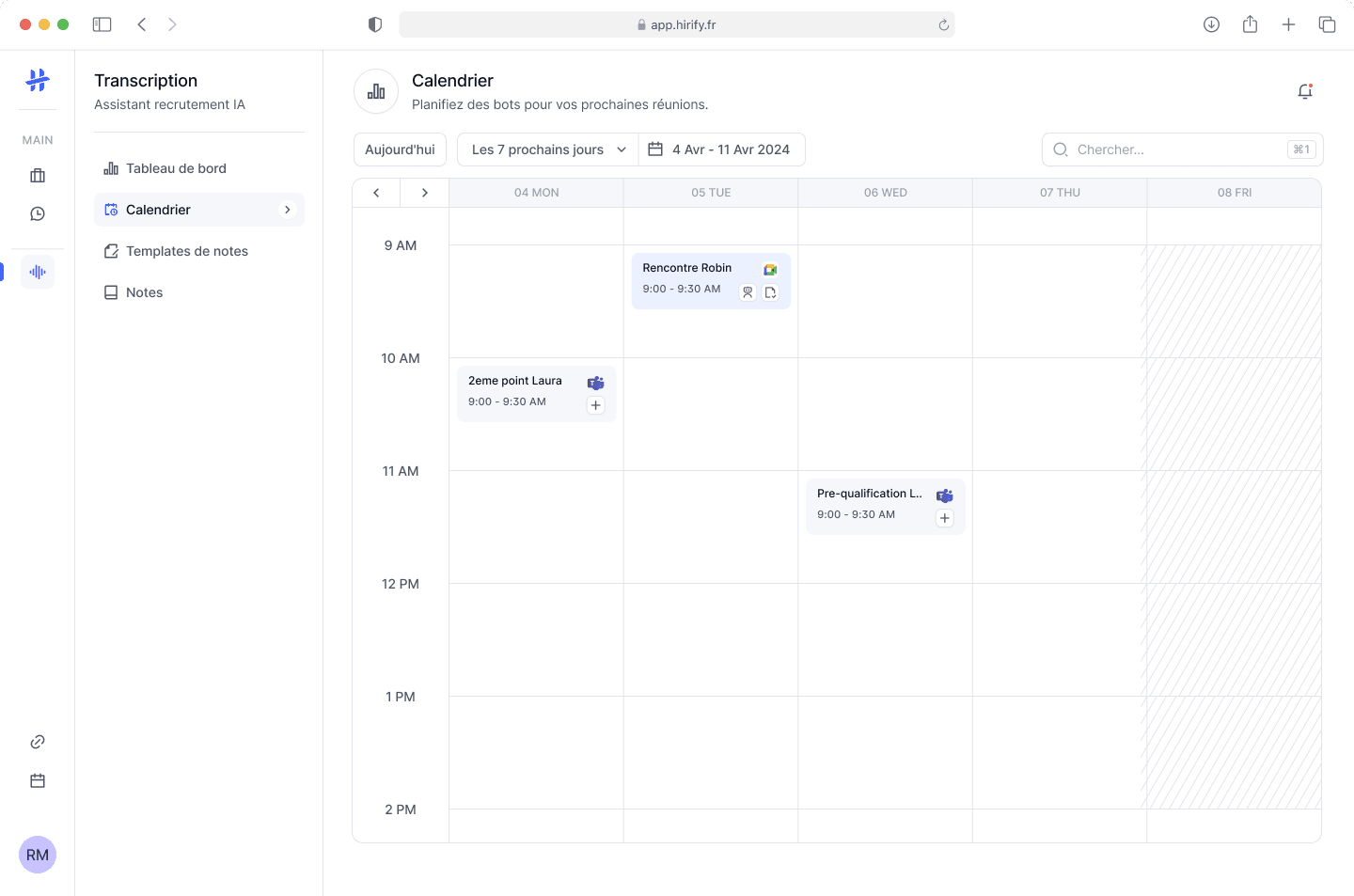This screenshot has width=1354, height=896.
Task: Add bot with plus on 2eme point Laura
Action: 595,405
